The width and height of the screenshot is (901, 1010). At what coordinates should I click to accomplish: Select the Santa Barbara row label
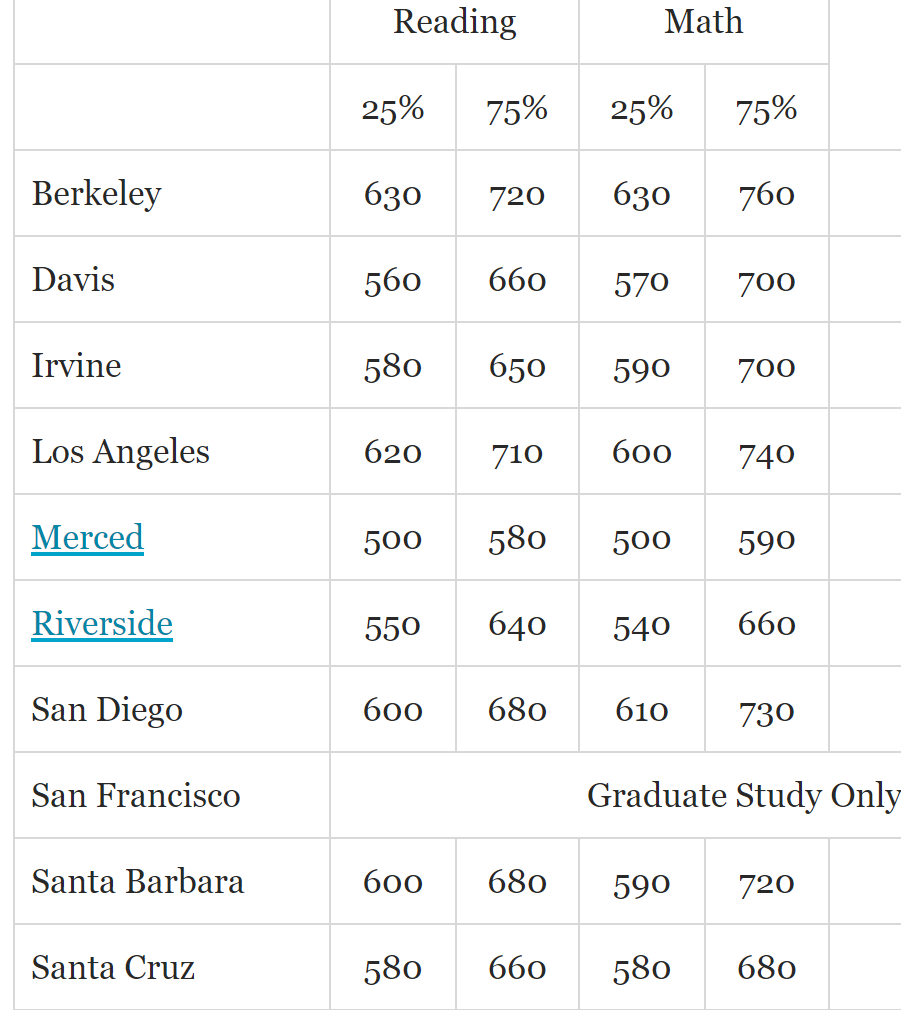tap(138, 882)
